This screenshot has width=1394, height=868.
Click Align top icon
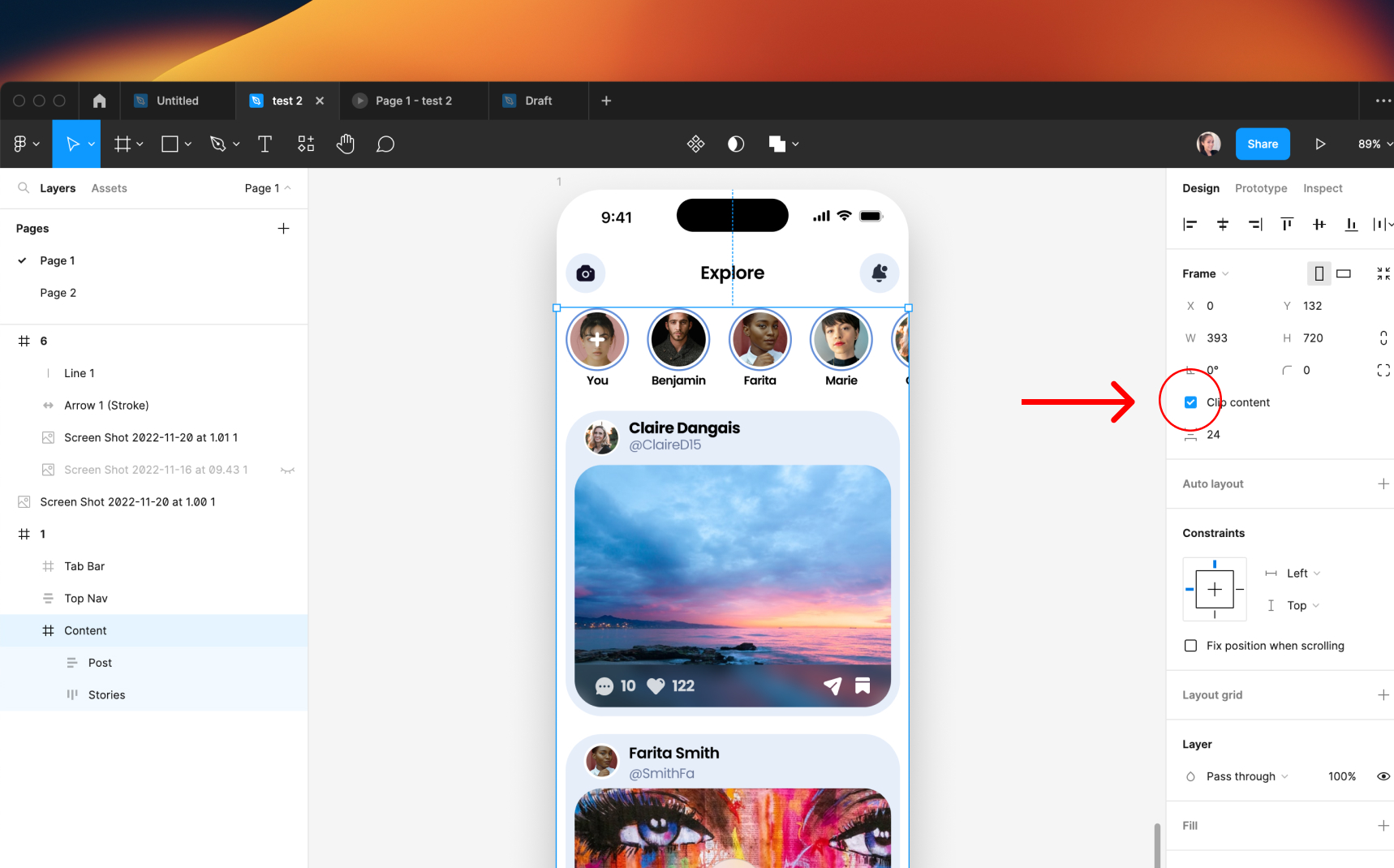tap(1287, 224)
